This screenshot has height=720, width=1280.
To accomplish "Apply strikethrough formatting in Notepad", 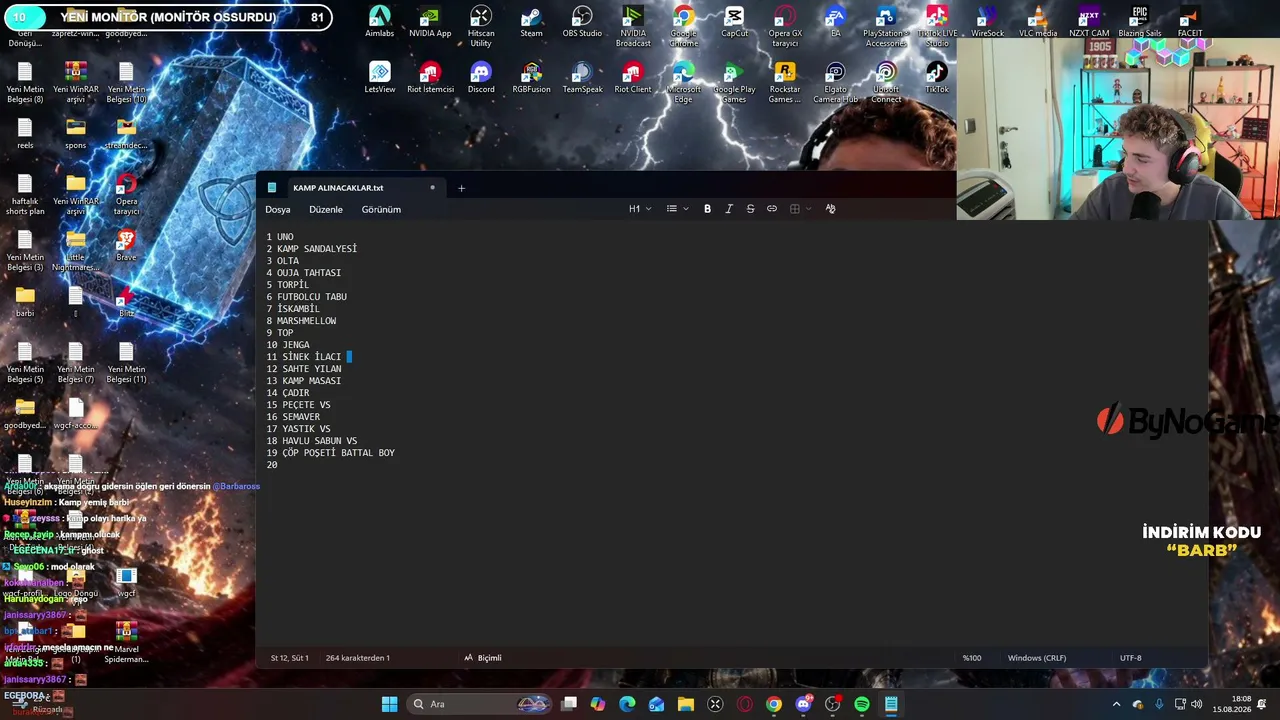I will [750, 209].
